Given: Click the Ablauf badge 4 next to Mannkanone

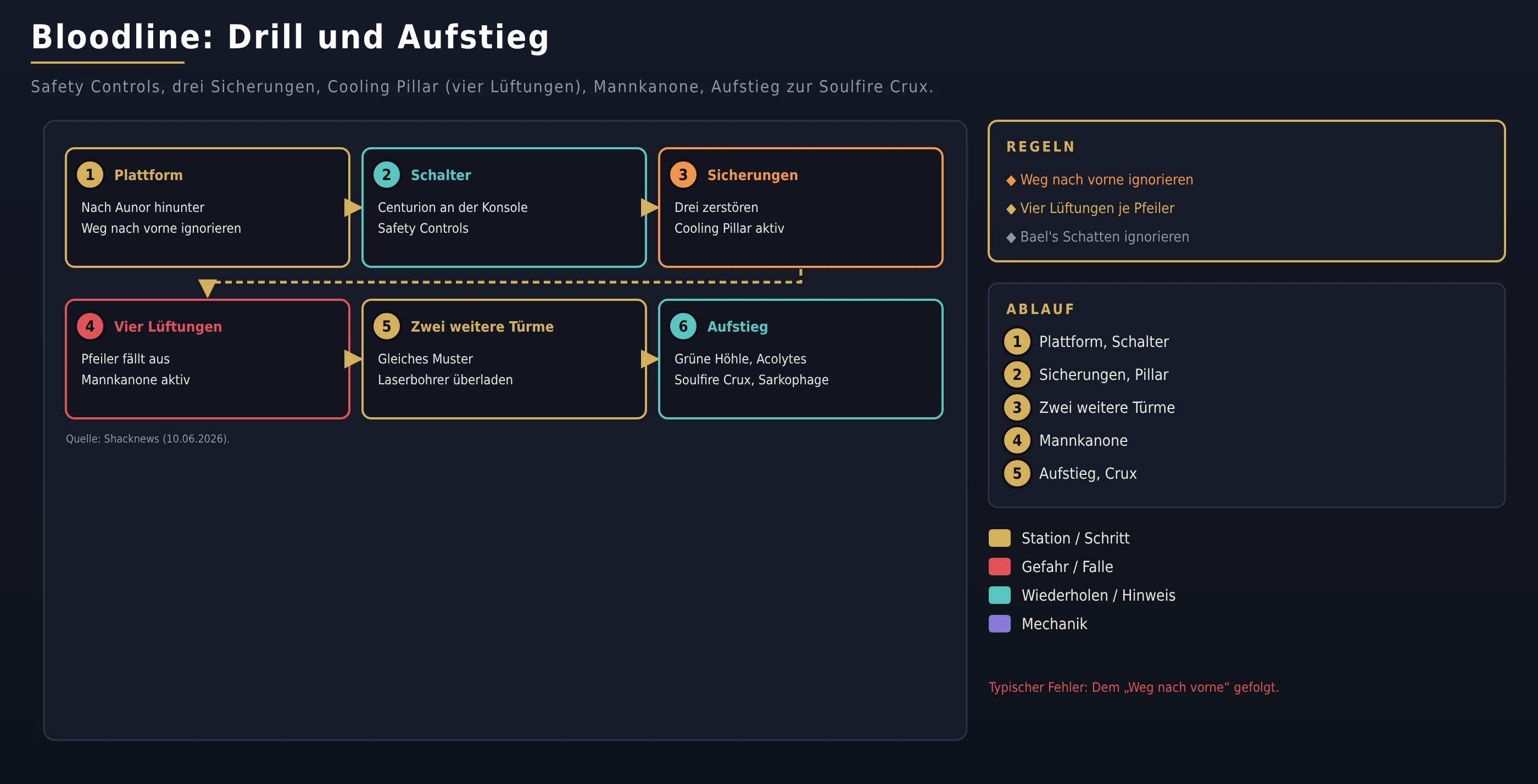Looking at the screenshot, I should [x=1017, y=440].
